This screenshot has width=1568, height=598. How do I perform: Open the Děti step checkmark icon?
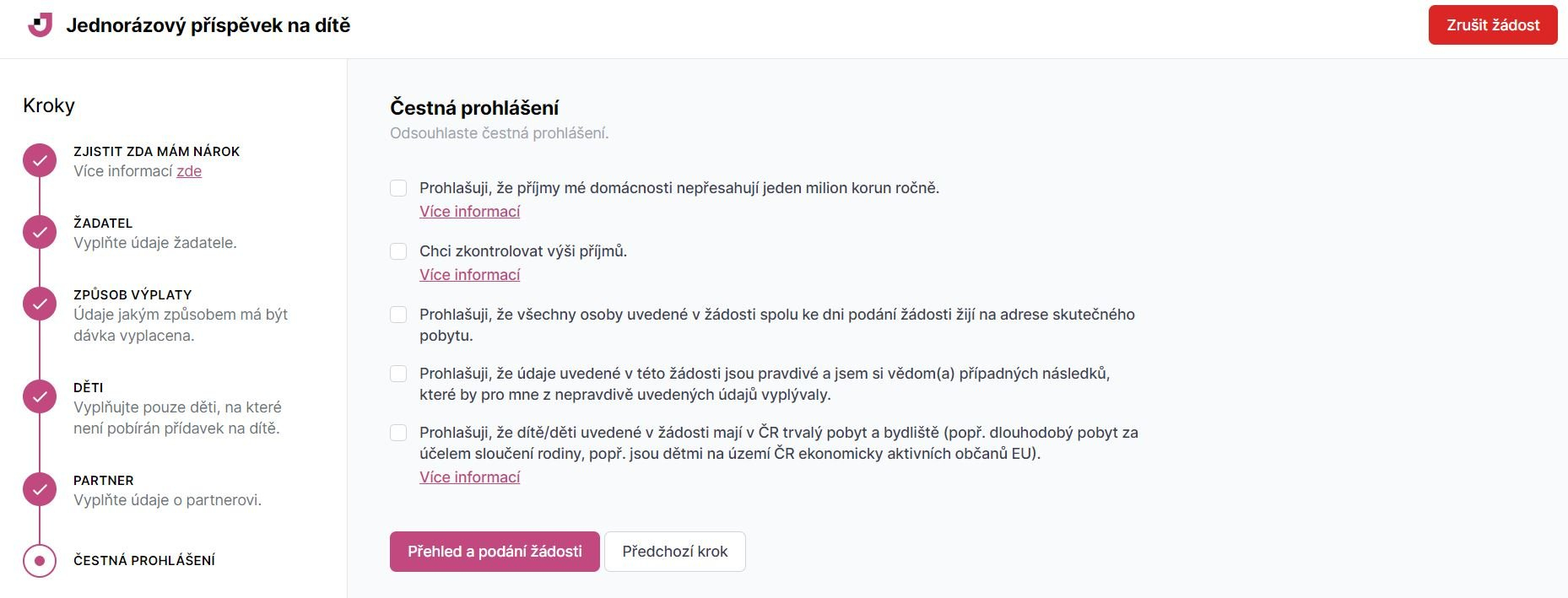tap(40, 396)
